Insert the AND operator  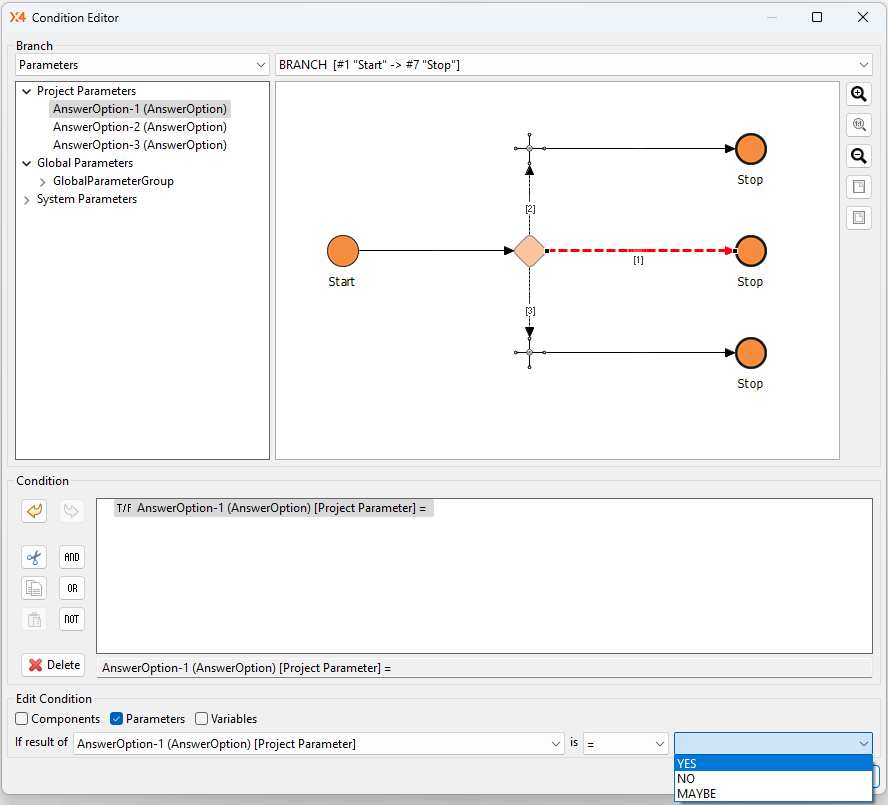[x=72, y=557]
